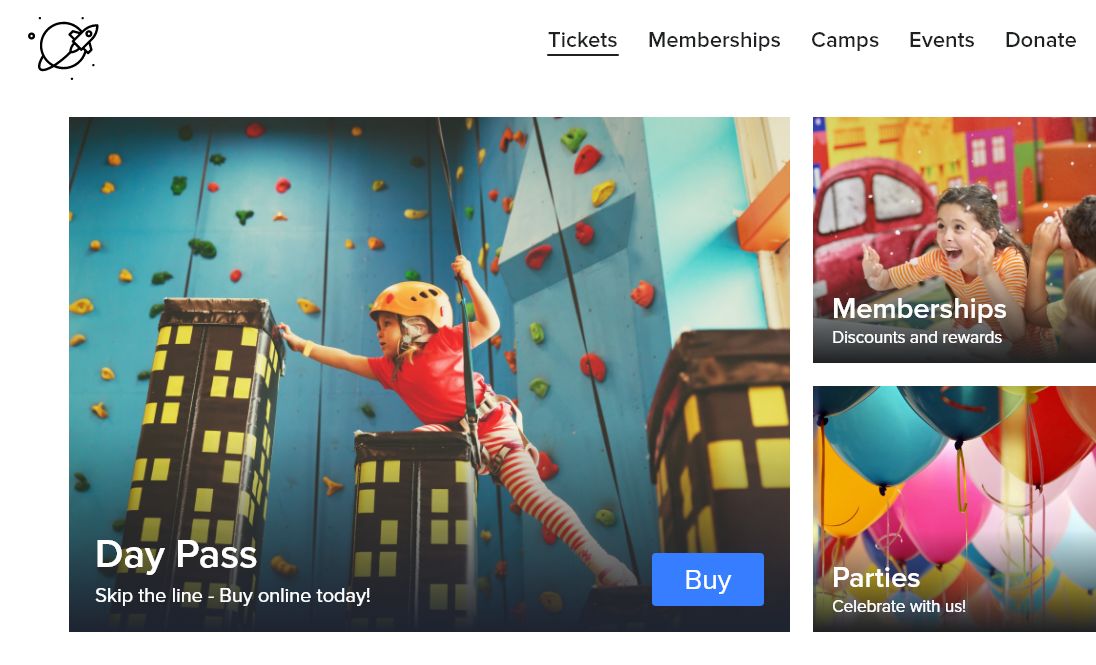Click the "Celebrate with us!" caption
1096x665 pixels.
click(x=898, y=606)
